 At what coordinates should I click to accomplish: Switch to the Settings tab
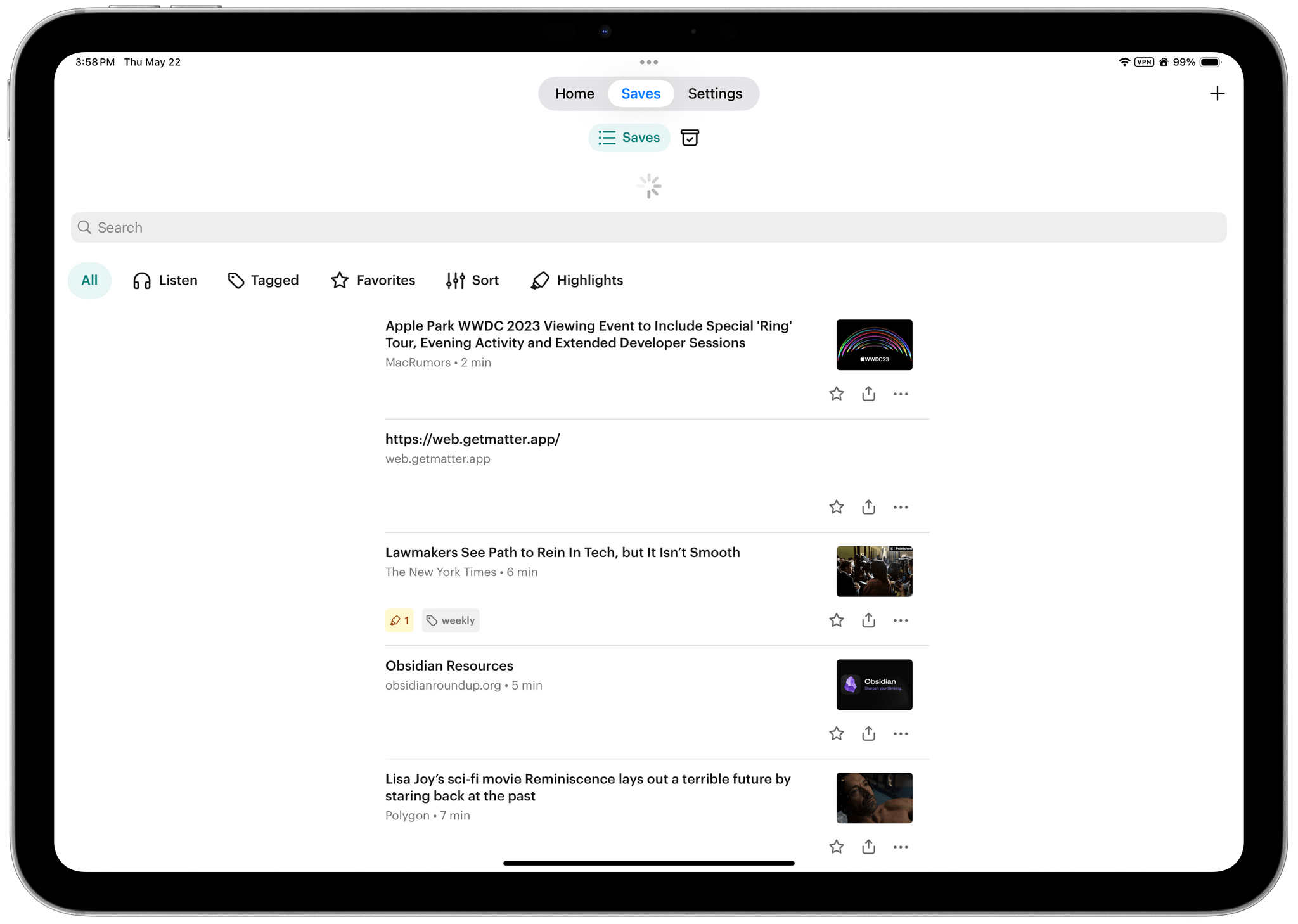tap(715, 94)
